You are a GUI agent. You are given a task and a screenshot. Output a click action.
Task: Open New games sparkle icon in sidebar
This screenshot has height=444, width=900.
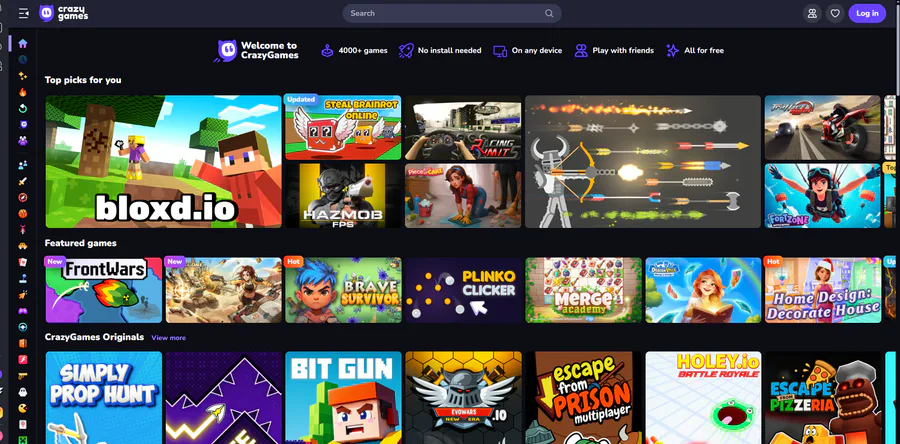(22, 76)
